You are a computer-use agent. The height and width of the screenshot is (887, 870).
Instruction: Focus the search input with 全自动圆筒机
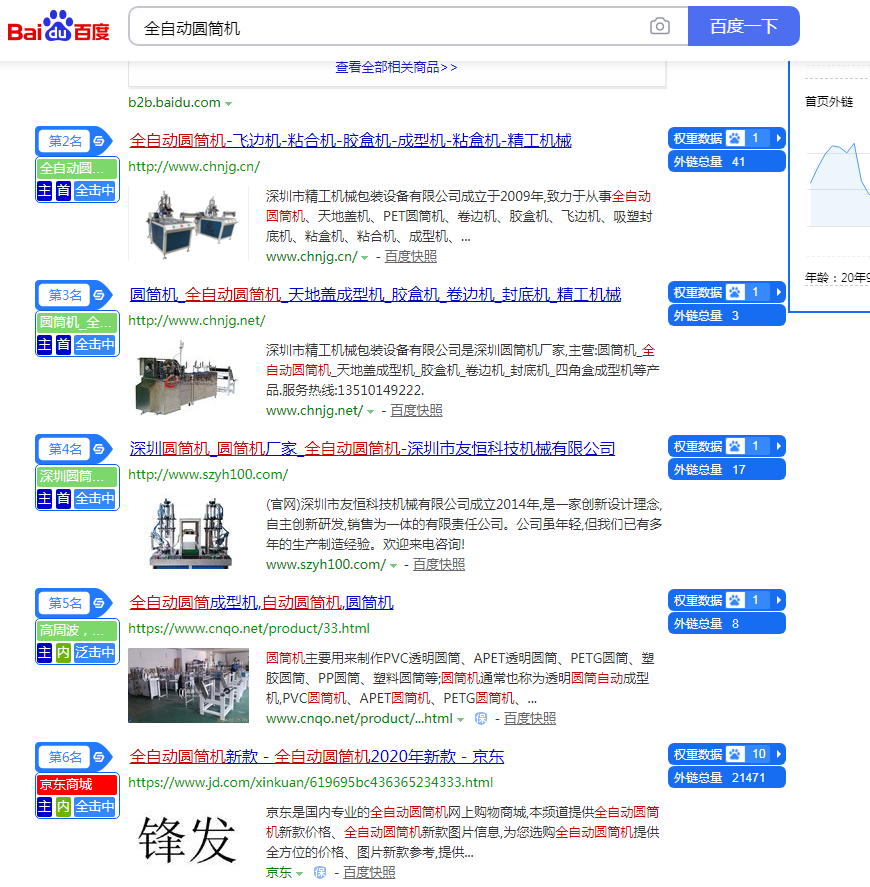click(390, 27)
